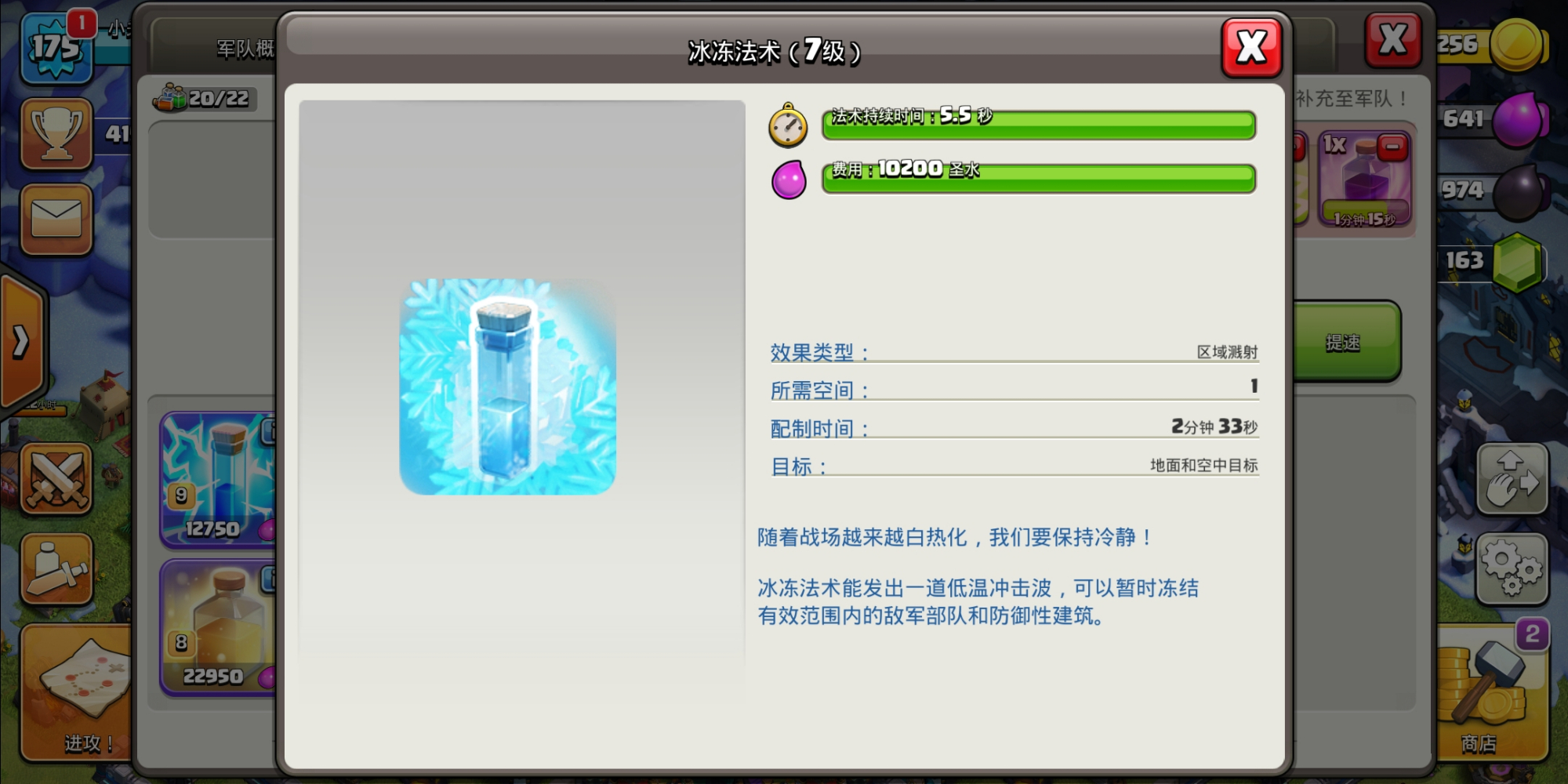Tap the 冰冻法术 (7级) title
1568x784 pixels.
pos(774,52)
